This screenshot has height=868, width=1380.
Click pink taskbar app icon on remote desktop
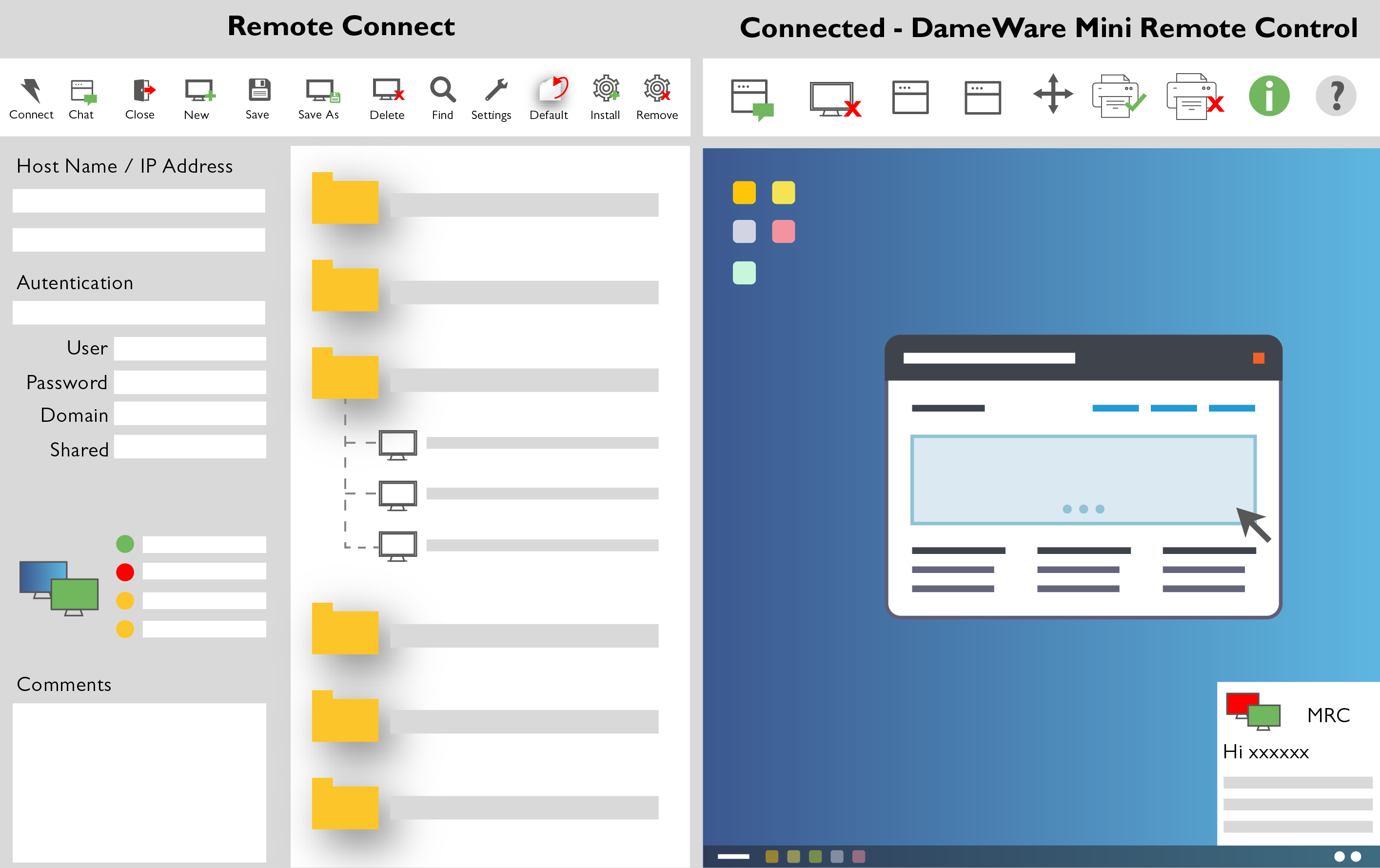(858, 856)
